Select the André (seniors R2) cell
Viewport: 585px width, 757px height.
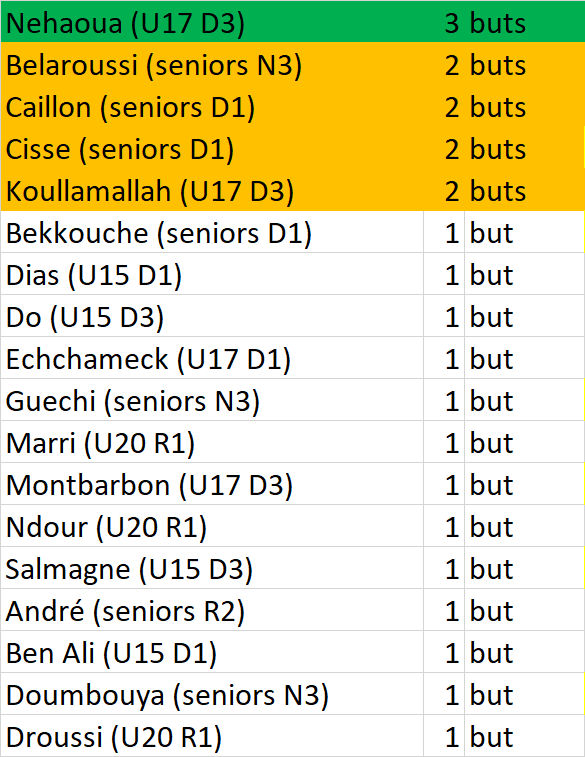pyautogui.click(x=212, y=610)
